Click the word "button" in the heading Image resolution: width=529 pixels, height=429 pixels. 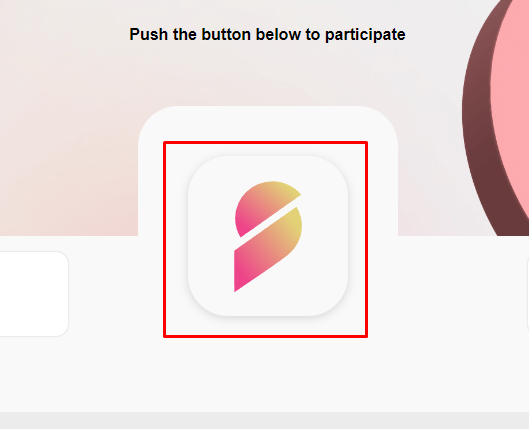click(x=226, y=34)
